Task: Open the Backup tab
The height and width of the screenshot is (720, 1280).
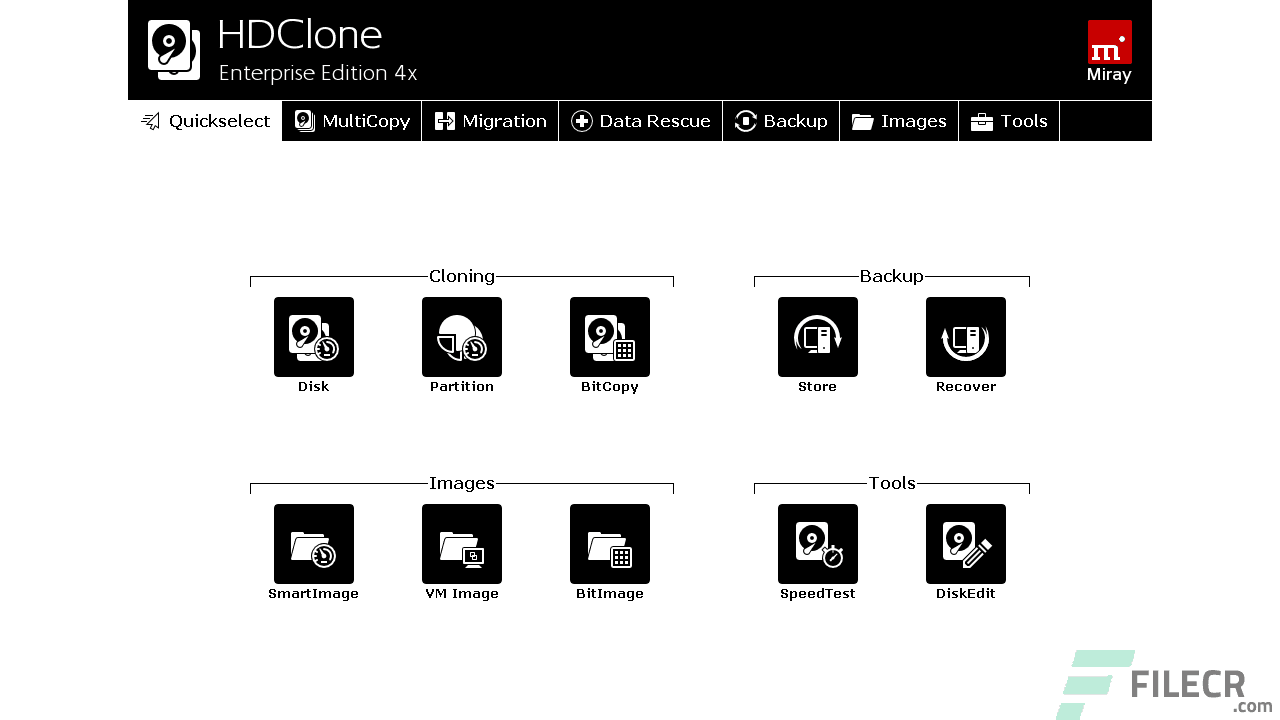Action: tap(781, 121)
